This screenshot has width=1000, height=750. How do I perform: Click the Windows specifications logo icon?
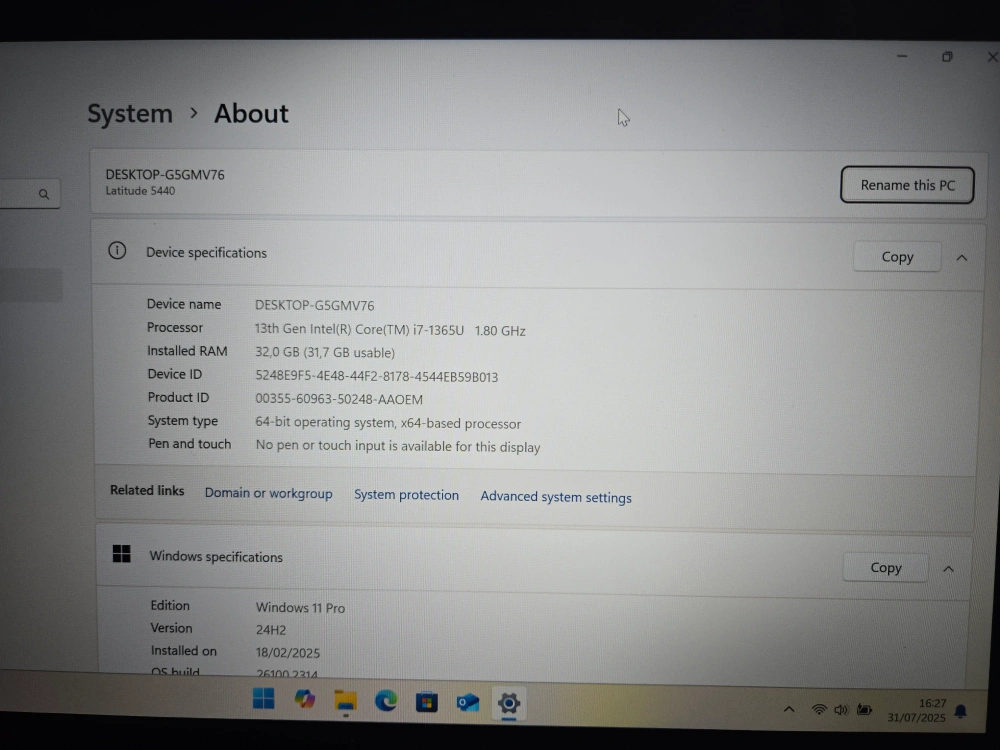(x=121, y=554)
